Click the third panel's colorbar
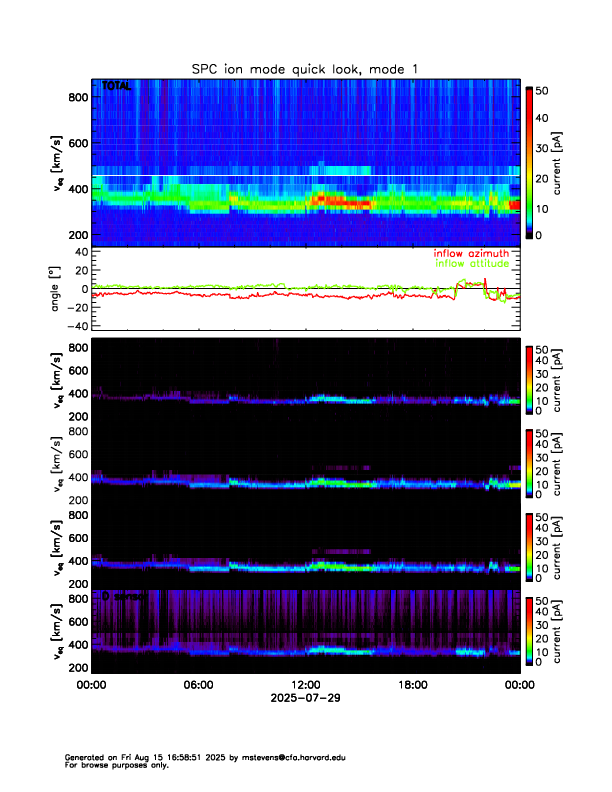 529,464
